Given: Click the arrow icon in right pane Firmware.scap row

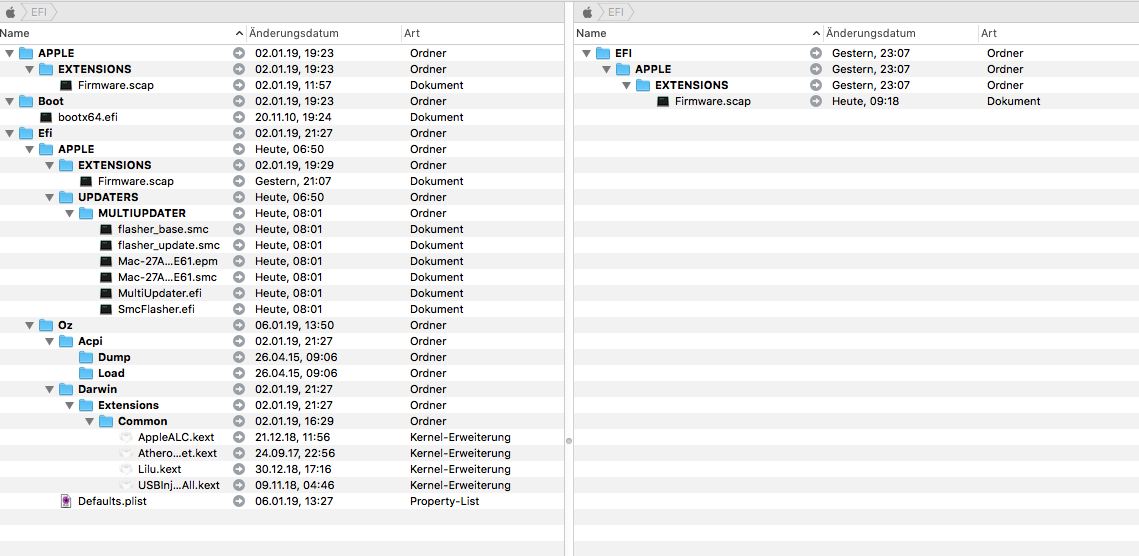Looking at the screenshot, I should coord(816,101).
